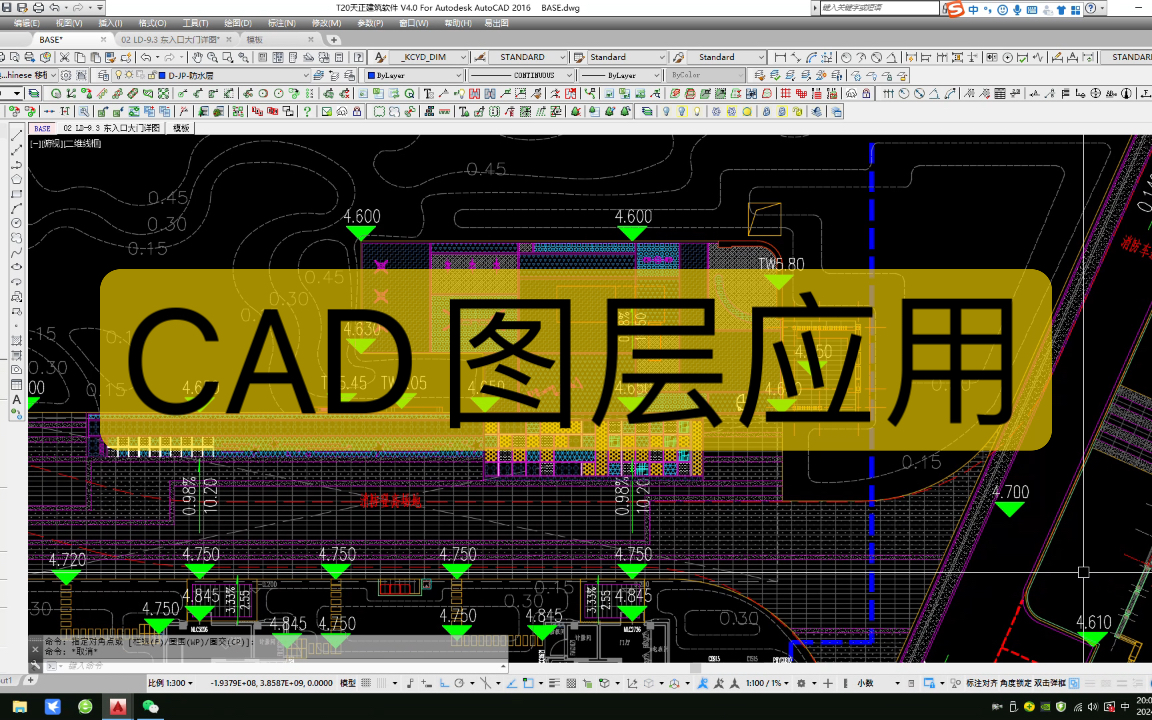Click the 模型 button at the bottom
Image resolution: width=1152 pixels, height=720 pixels.
tap(347, 681)
